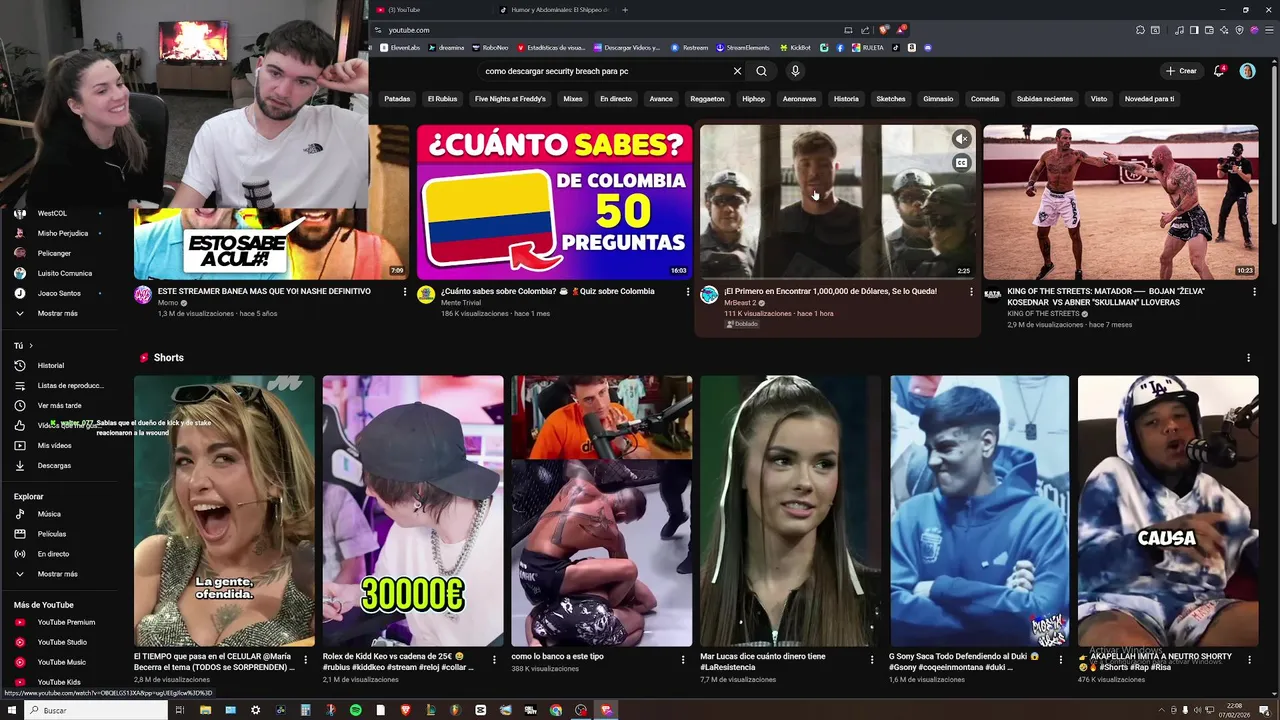Open options menu for MrBeast 2 video

point(970,292)
